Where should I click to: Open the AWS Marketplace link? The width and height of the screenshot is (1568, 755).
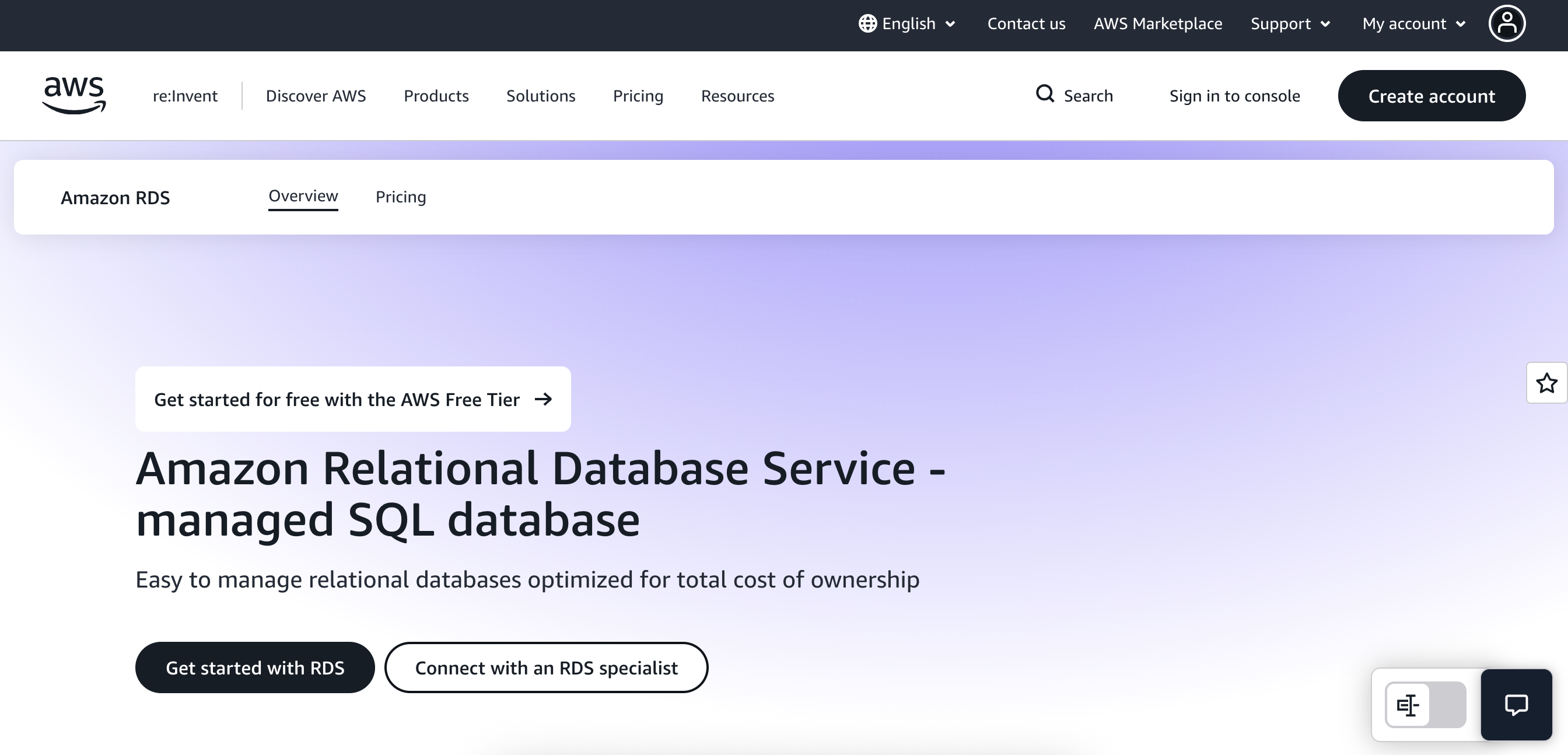pos(1158,24)
